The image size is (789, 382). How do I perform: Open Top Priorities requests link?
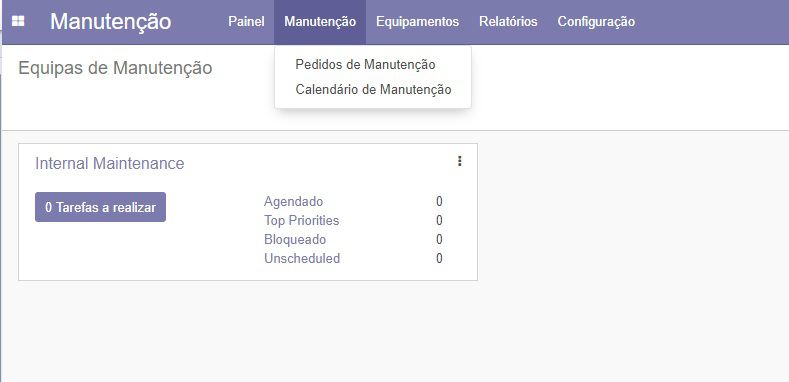click(x=301, y=220)
